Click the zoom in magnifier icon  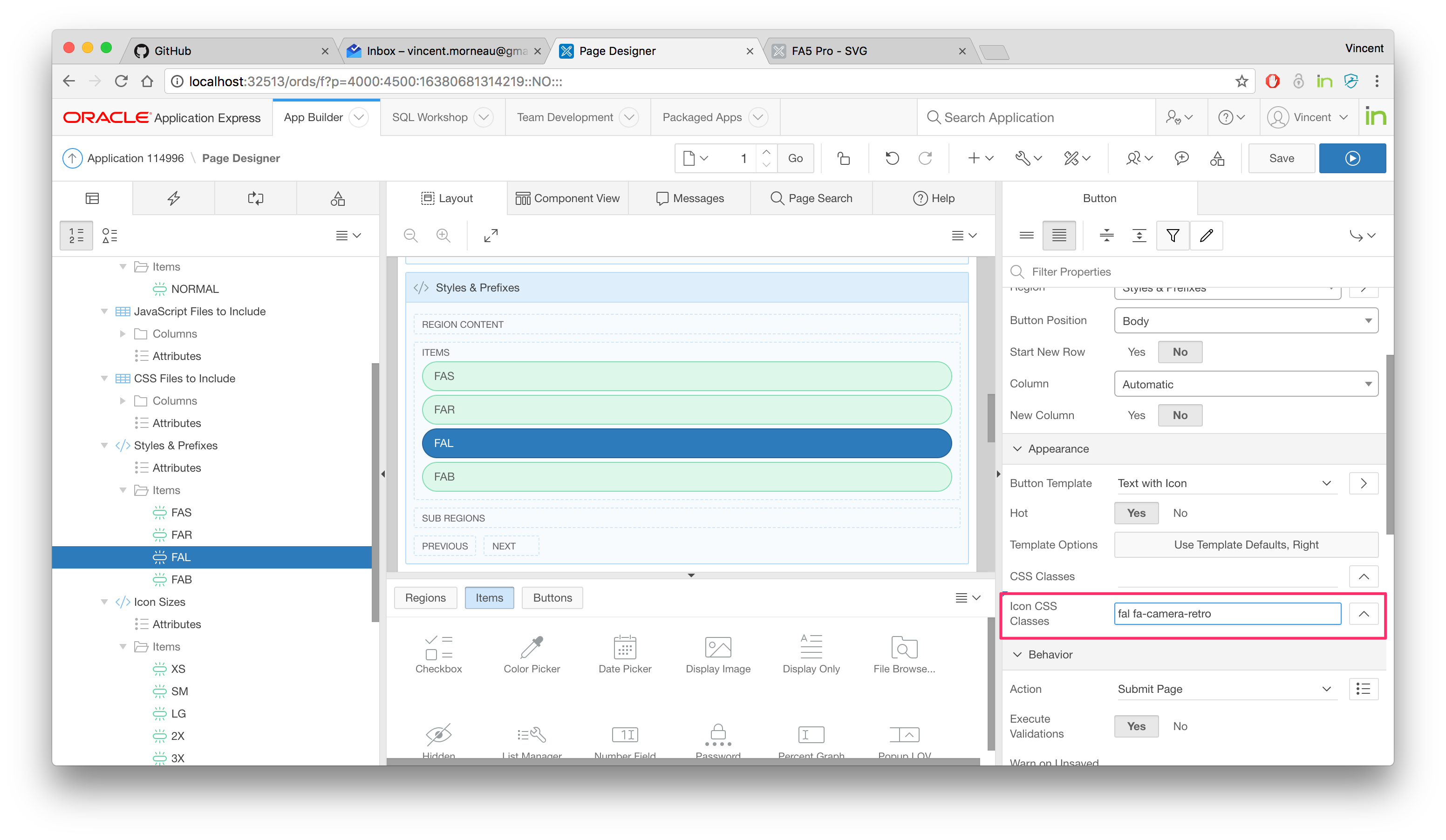pyautogui.click(x=443, y=235)
